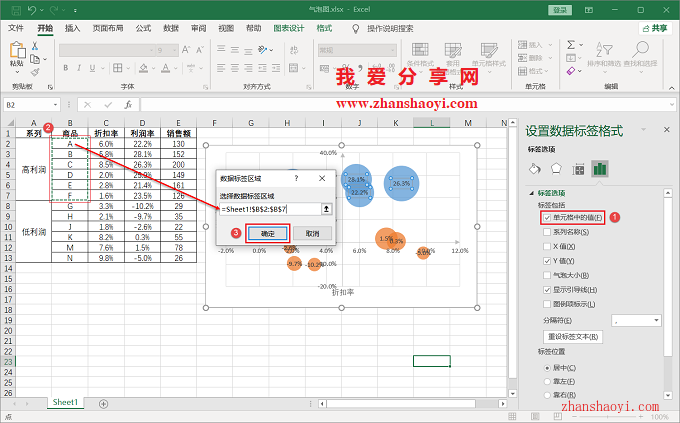Select the Left label position radio

[547, 381]
